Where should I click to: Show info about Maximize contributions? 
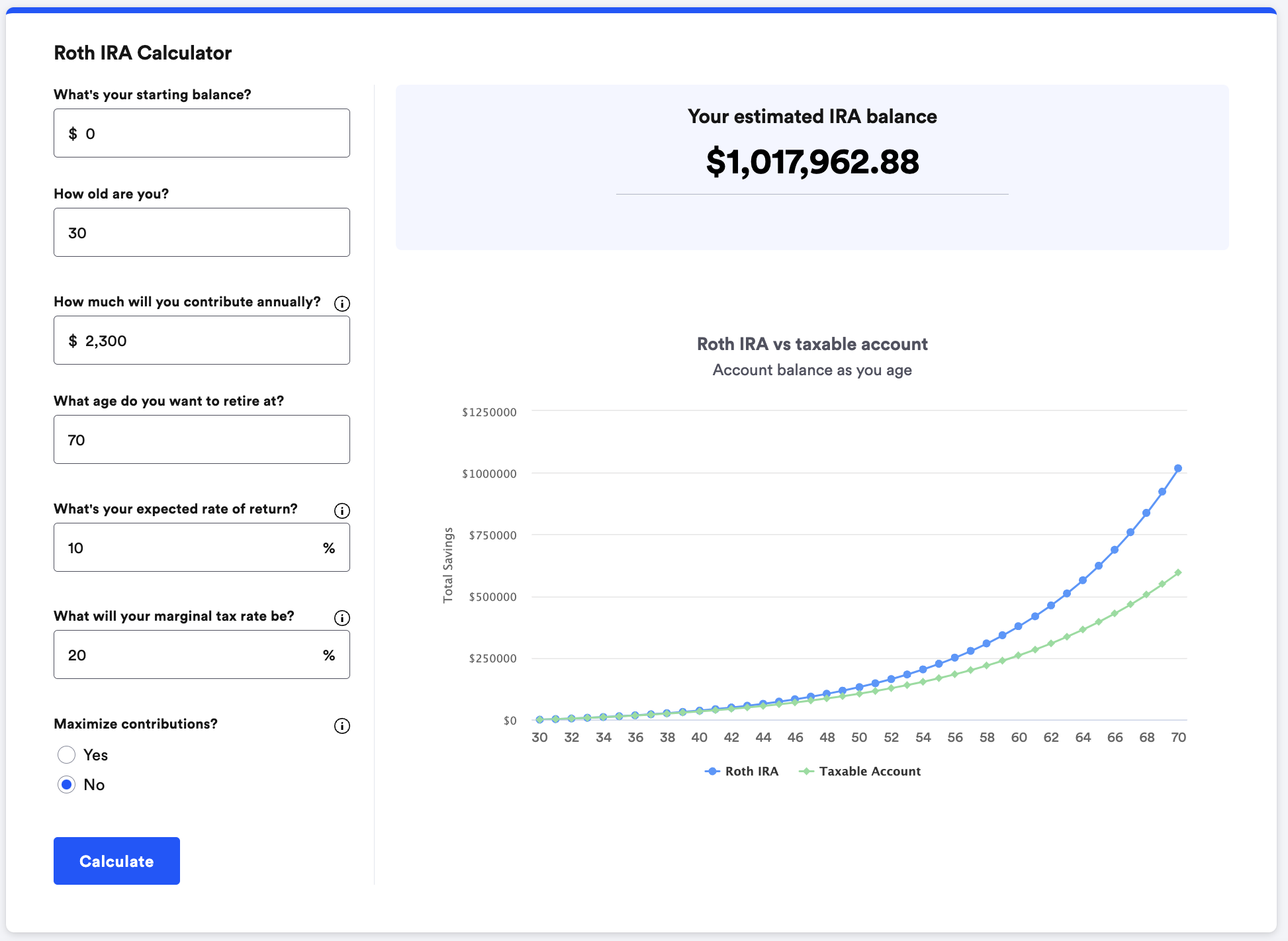click(342, 726)
